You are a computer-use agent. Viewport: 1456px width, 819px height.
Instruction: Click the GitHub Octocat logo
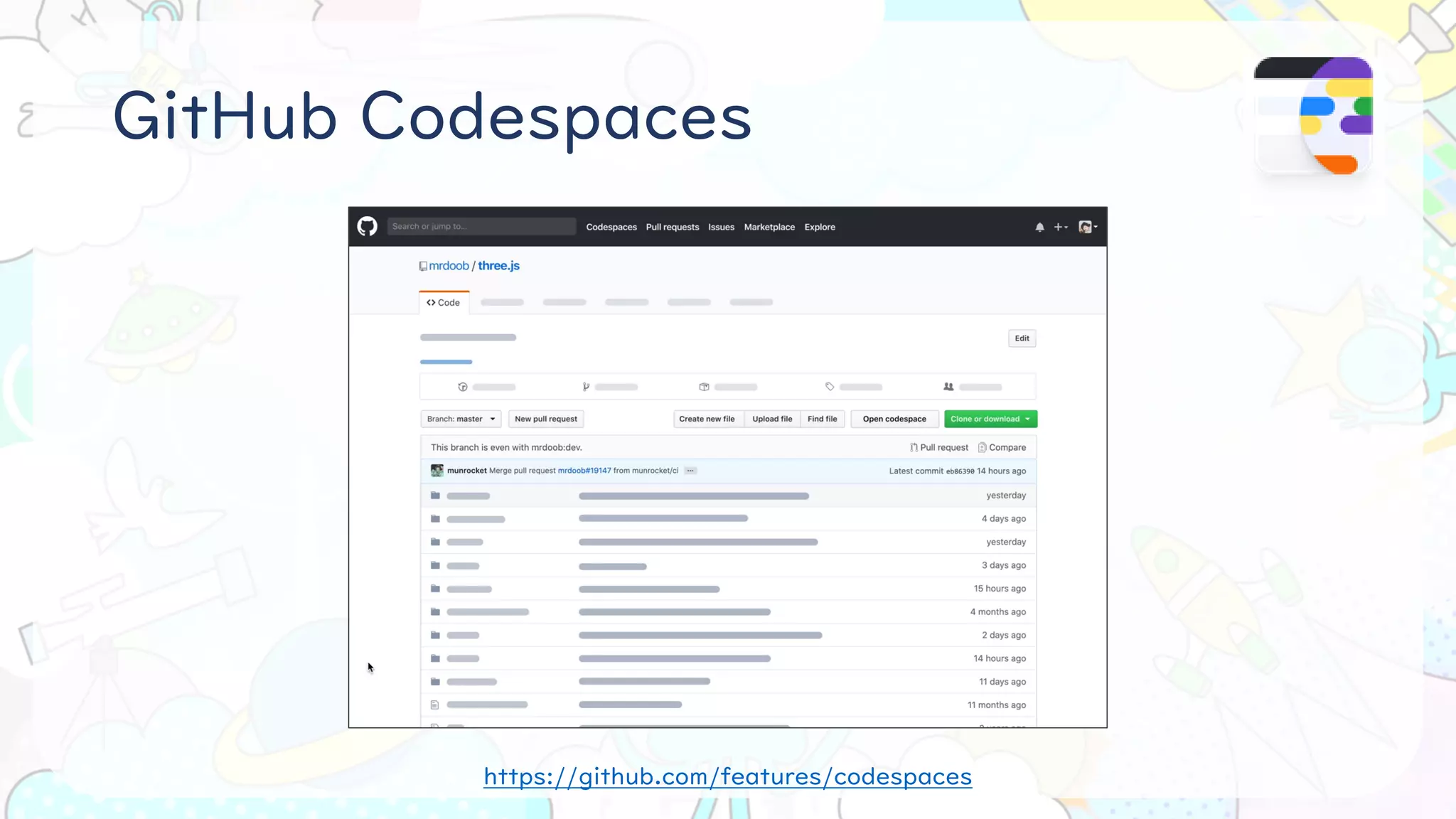367,227
